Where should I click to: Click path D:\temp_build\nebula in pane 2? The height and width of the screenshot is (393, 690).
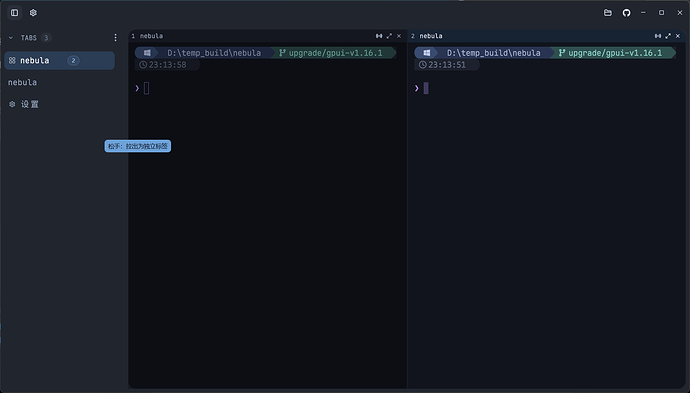[493, 53]
